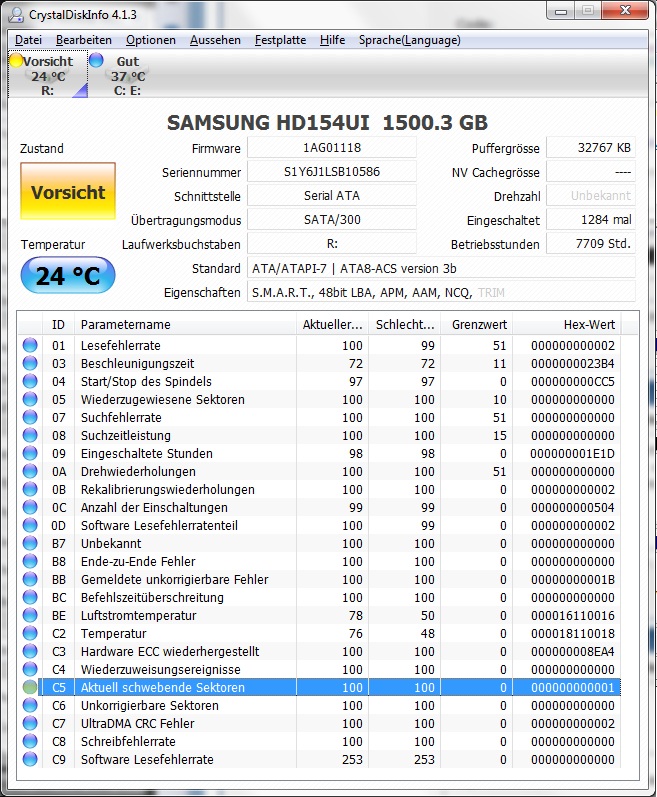Select the Vorsicht 24 °C R: disk tab
This screenshot has width=657, height=797.
[x=48, y=75]
